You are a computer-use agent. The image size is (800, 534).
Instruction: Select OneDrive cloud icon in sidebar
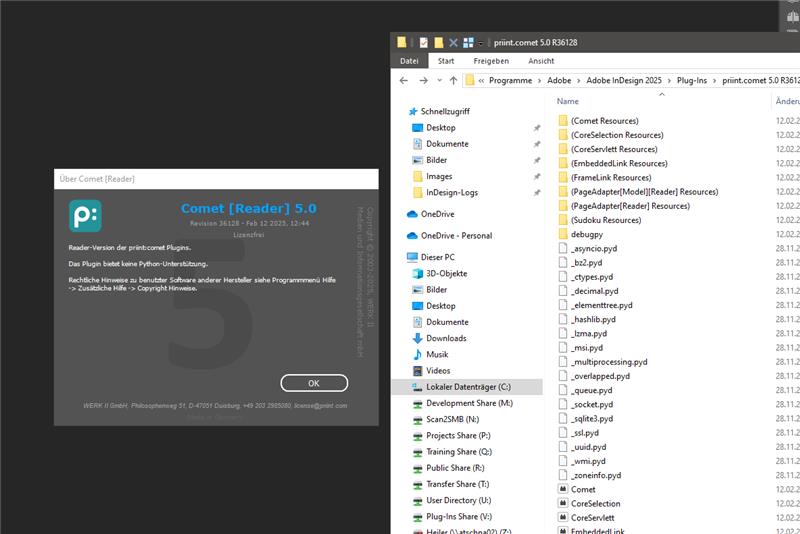click(x=412, y=214)
